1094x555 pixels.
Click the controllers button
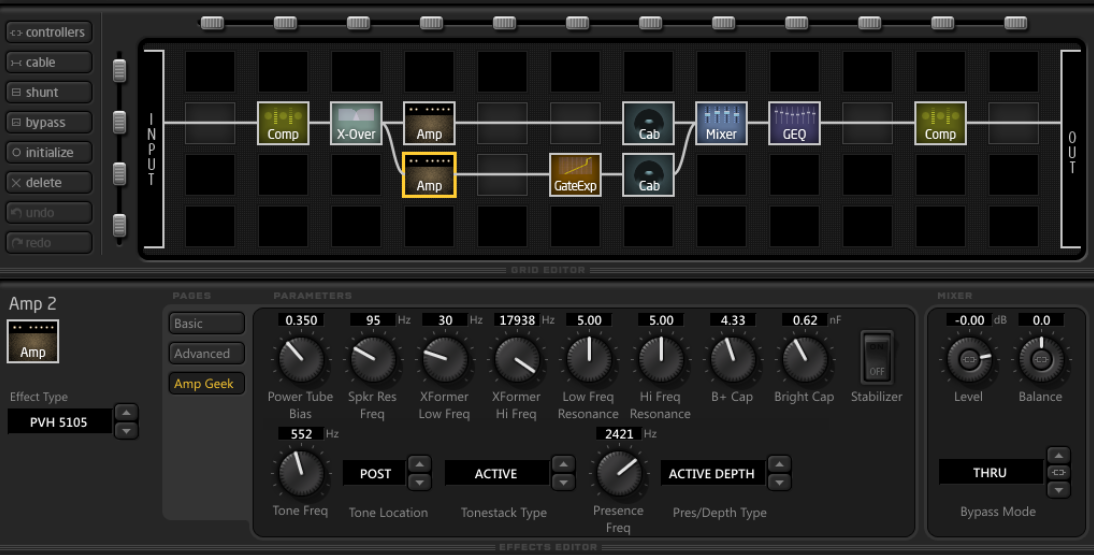click(x=49, y=32)
